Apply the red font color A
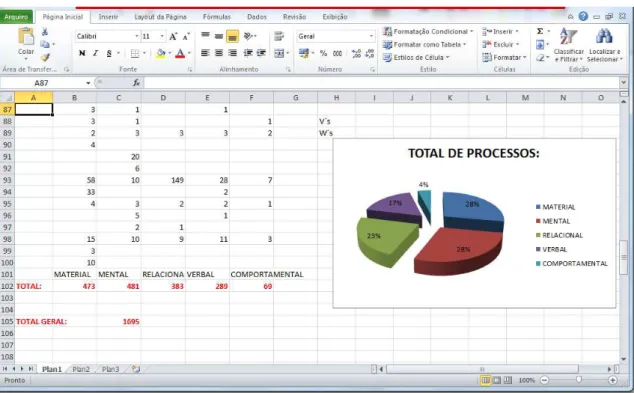Viewport: 634px width, 393px height. point(180,53)
